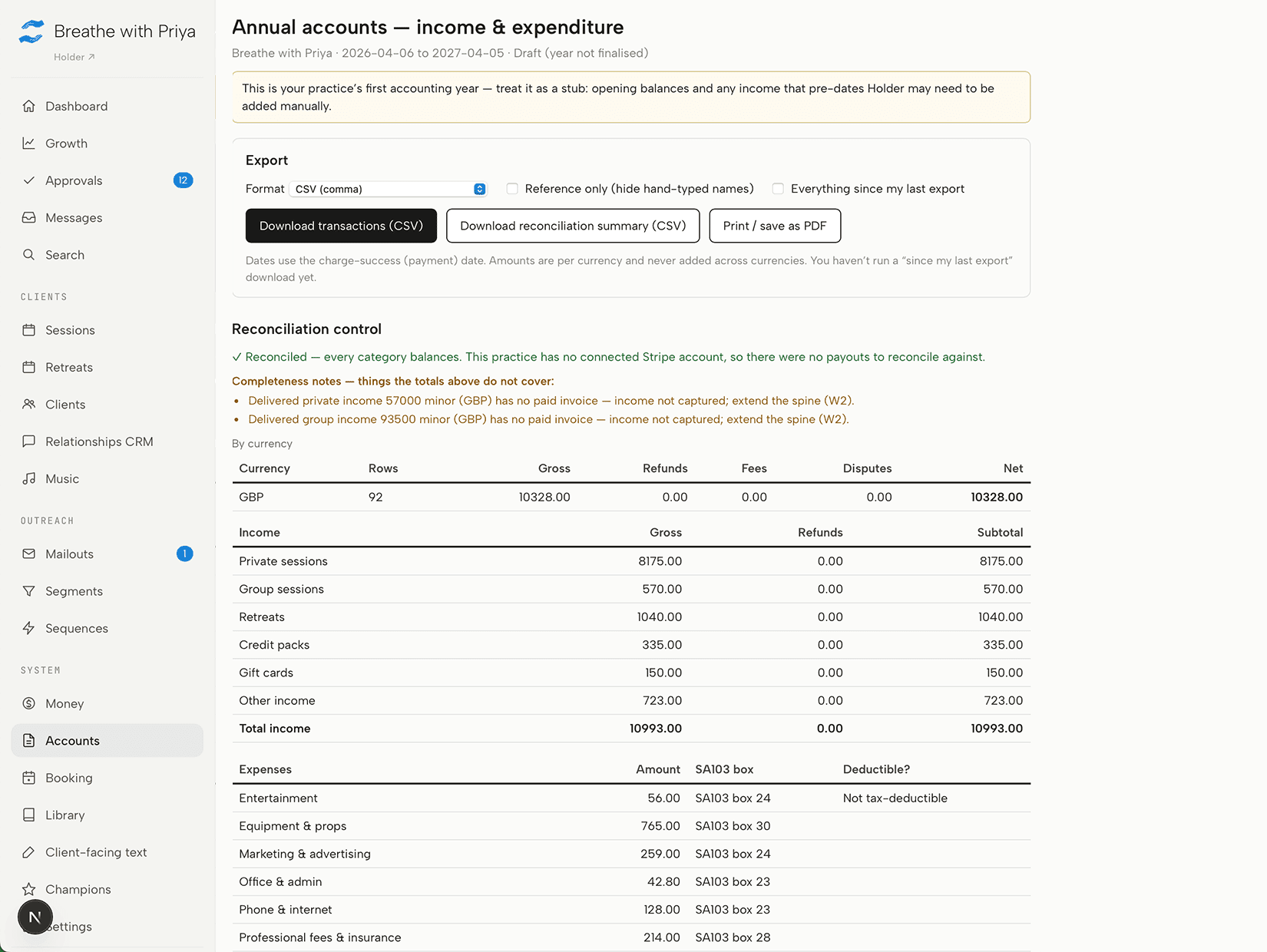Viewport: 1267px width, 952px height.
Task: Click the Rows count 92 cell
Action: 375,497
